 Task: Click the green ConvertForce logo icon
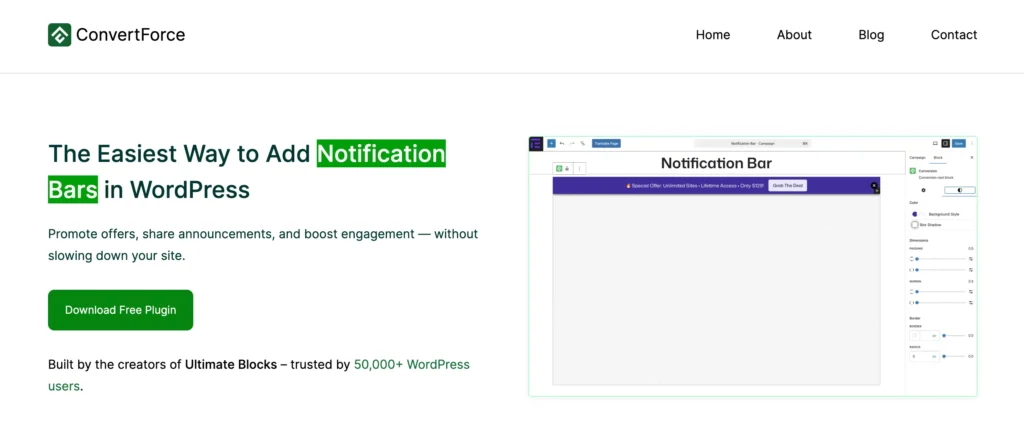(59, 35)
